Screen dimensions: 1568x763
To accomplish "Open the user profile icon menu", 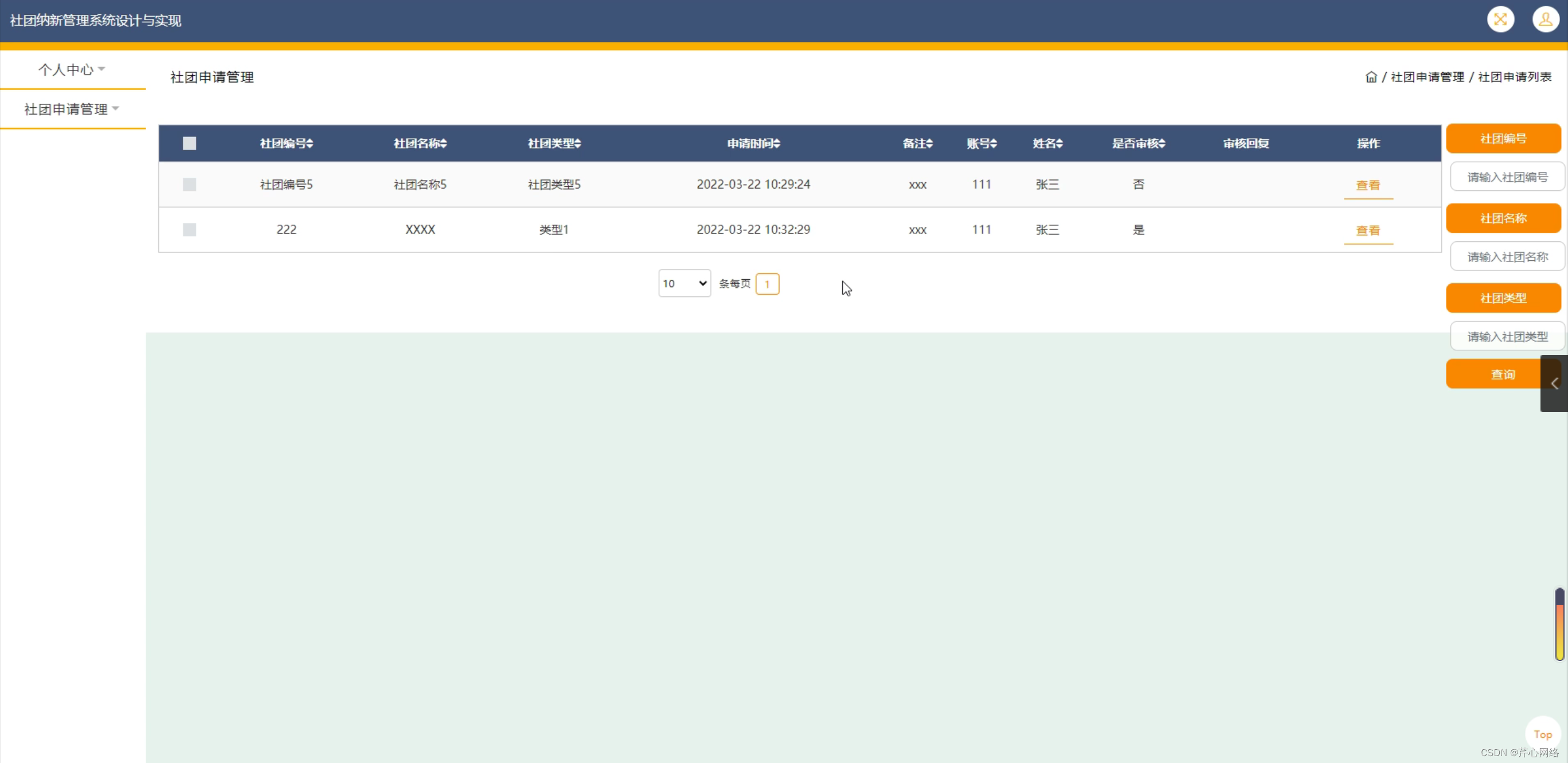I will [1545, 19].
